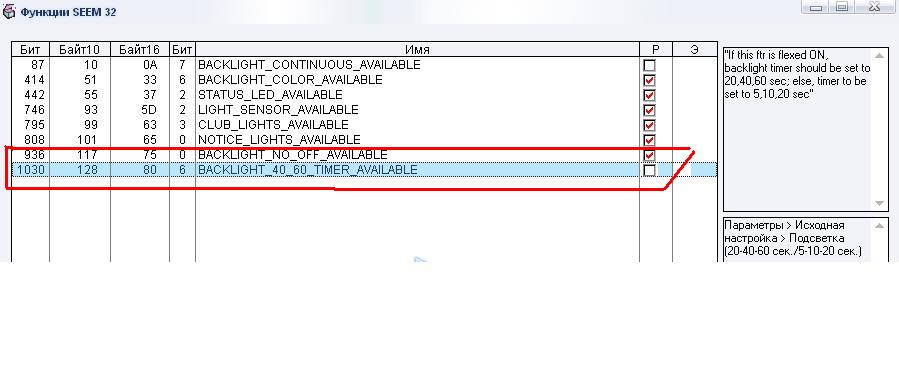Click description box scroll up arrow
The width and height of the screenshot is (899, 384).
click(x=880, y=55)
